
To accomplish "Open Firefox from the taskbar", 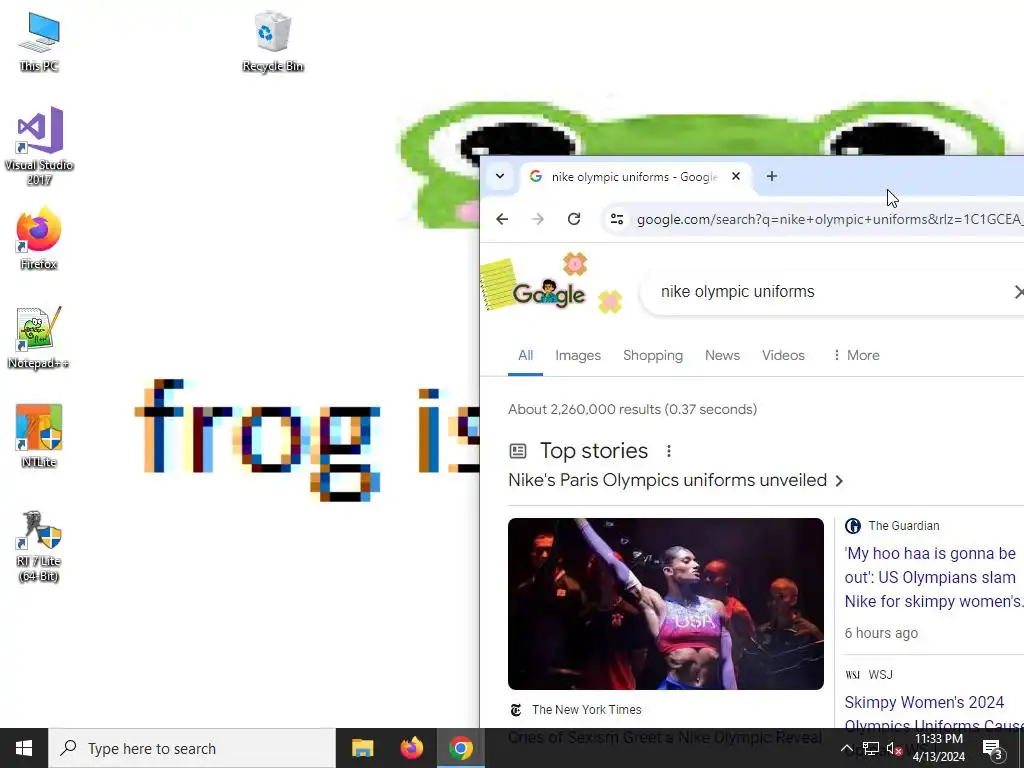I will [411, 748].
